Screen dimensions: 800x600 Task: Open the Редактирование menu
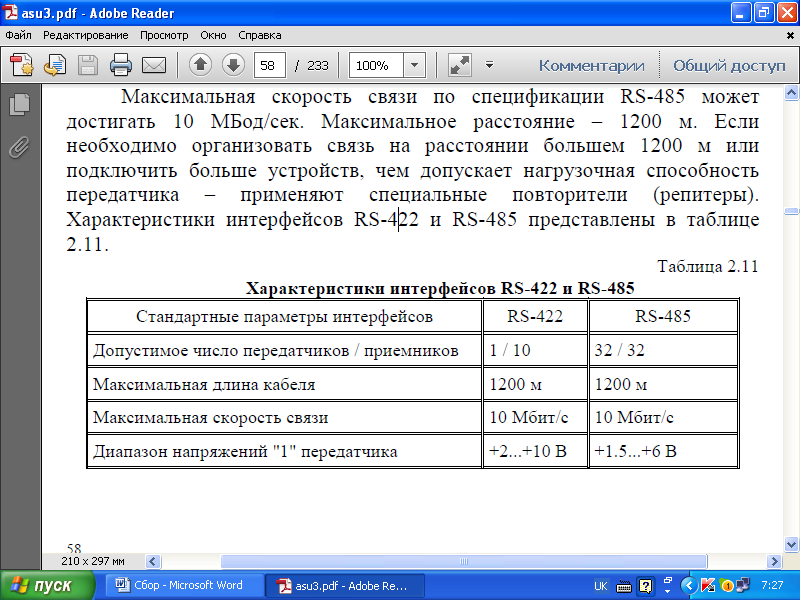click(86, 35)
